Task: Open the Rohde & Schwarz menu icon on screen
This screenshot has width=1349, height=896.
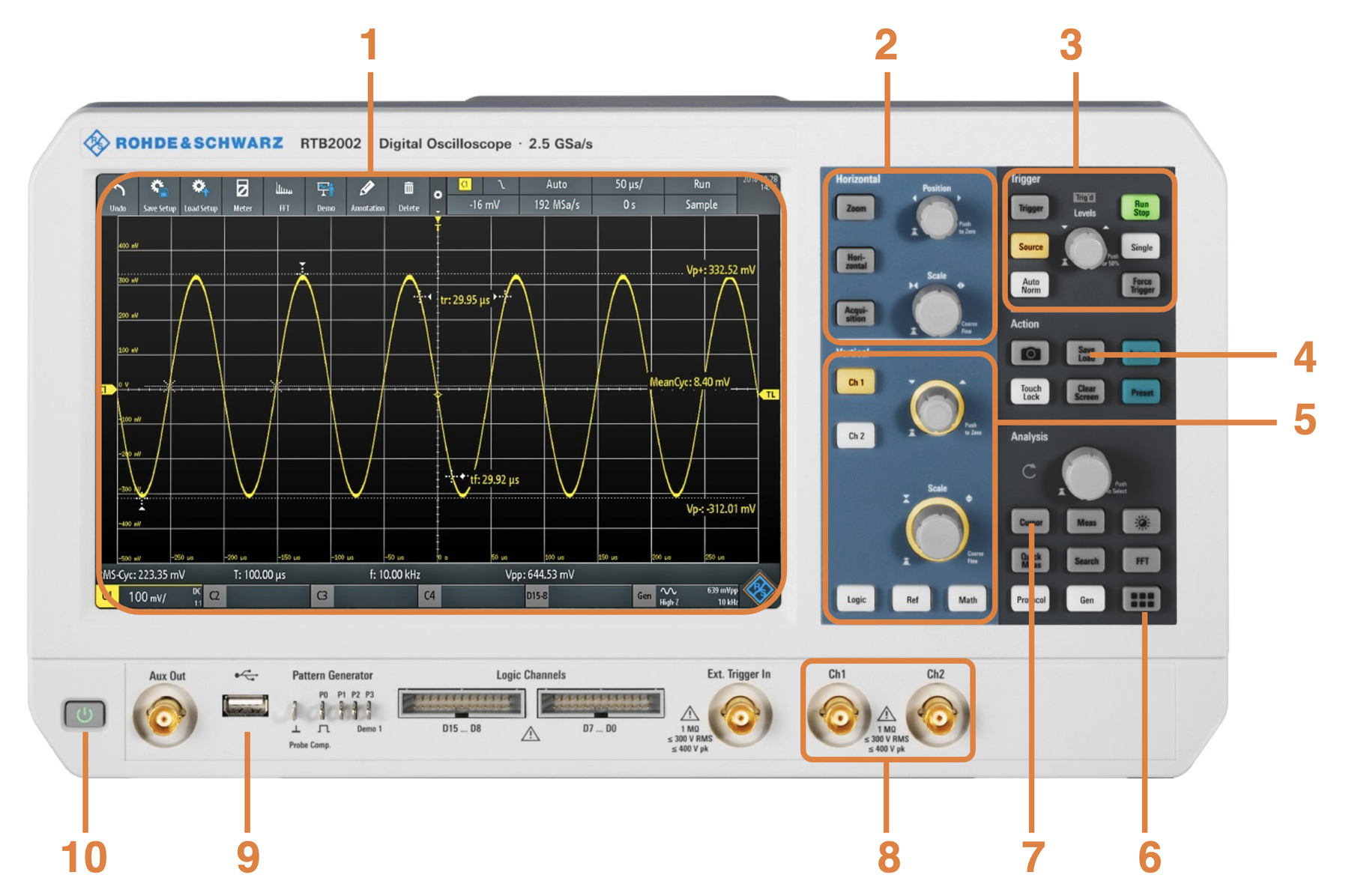Action: point(759,589)
